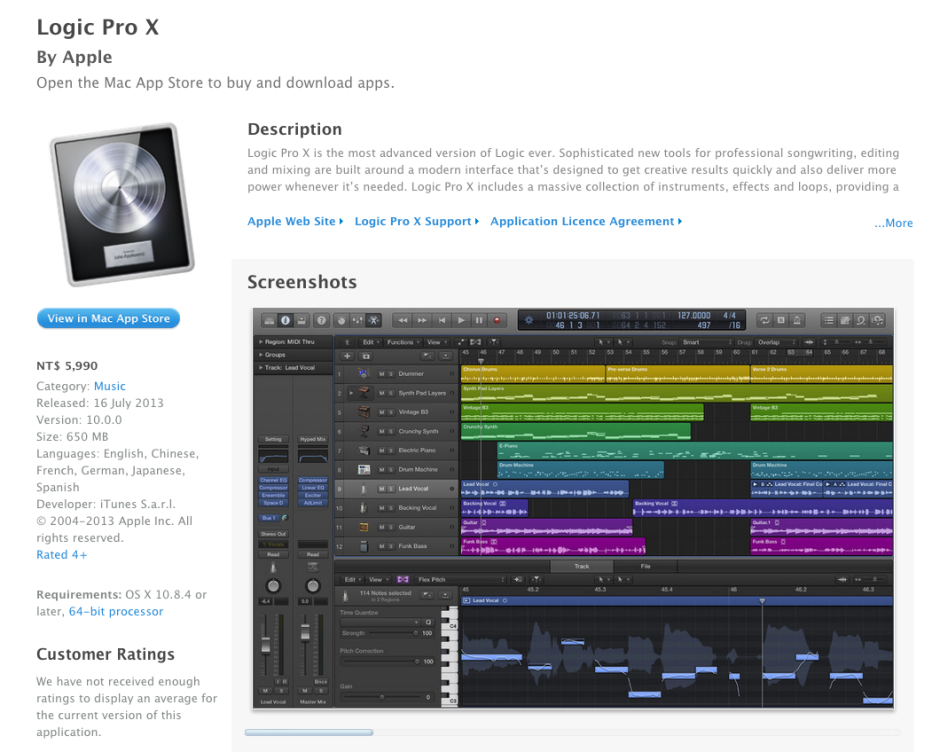This screenshot has height=752, width=940.
Task: Open the Time Quantize dropdown
Action: click(379, 620)
